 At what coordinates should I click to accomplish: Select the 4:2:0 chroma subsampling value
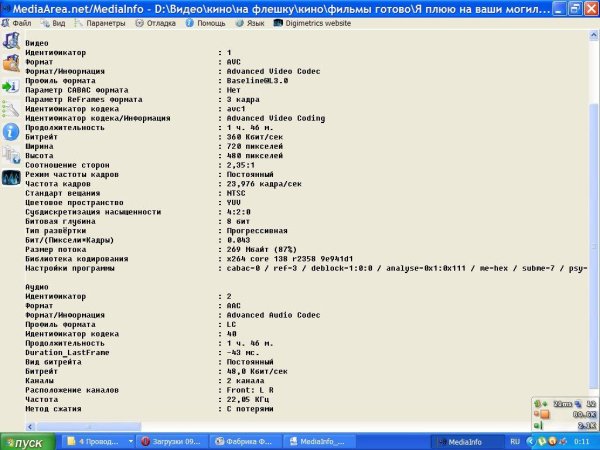tap(238, 212)
